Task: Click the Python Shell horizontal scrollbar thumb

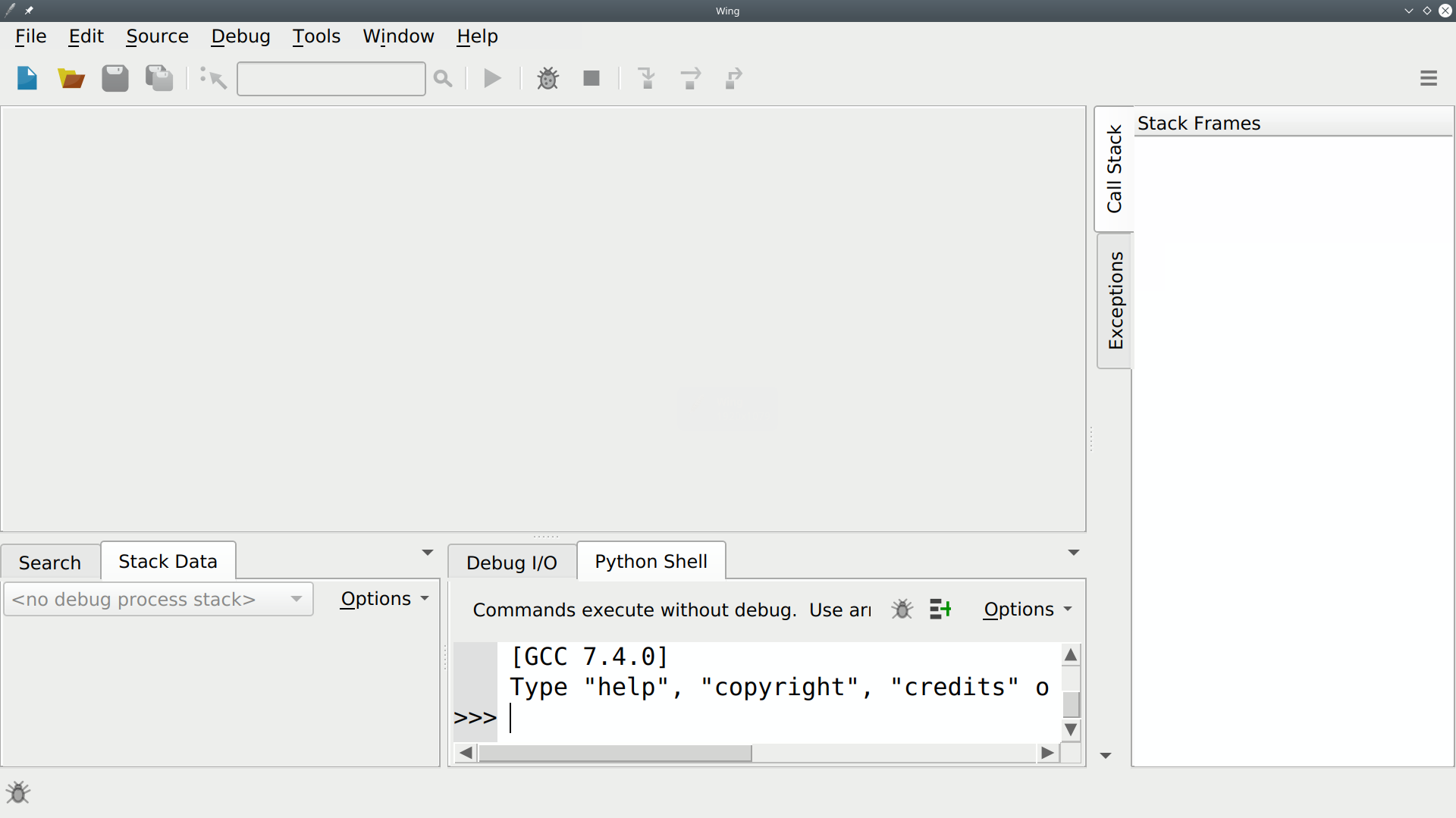Action: click(x=615, y=753)
